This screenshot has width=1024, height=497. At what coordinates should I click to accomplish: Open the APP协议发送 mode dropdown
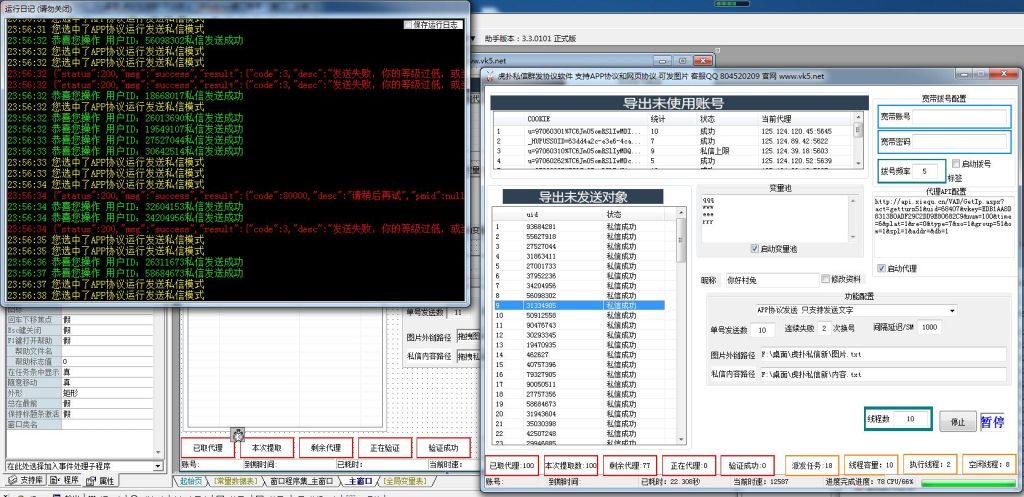(x=952, y=310)
